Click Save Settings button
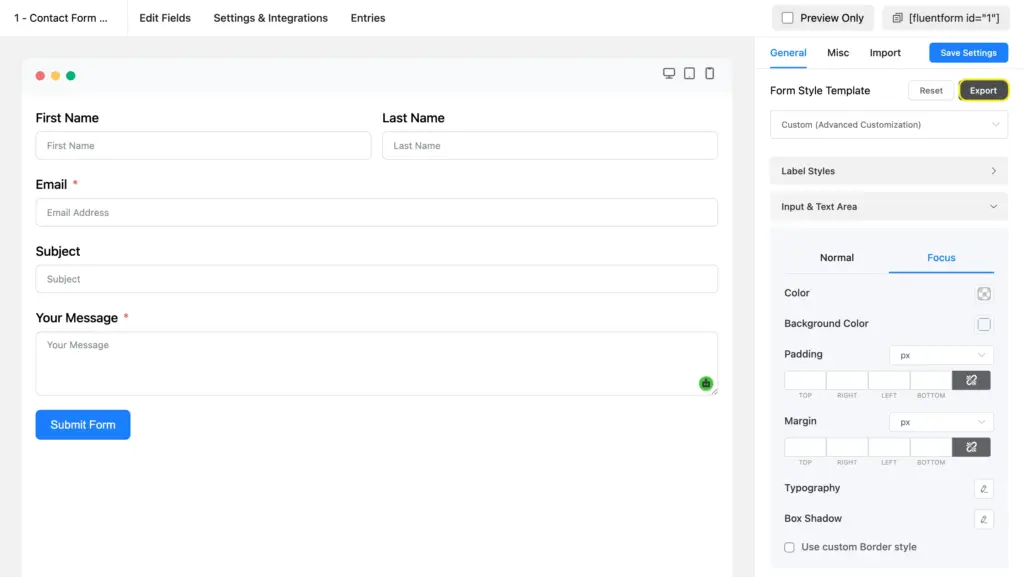 coord(968,53)
